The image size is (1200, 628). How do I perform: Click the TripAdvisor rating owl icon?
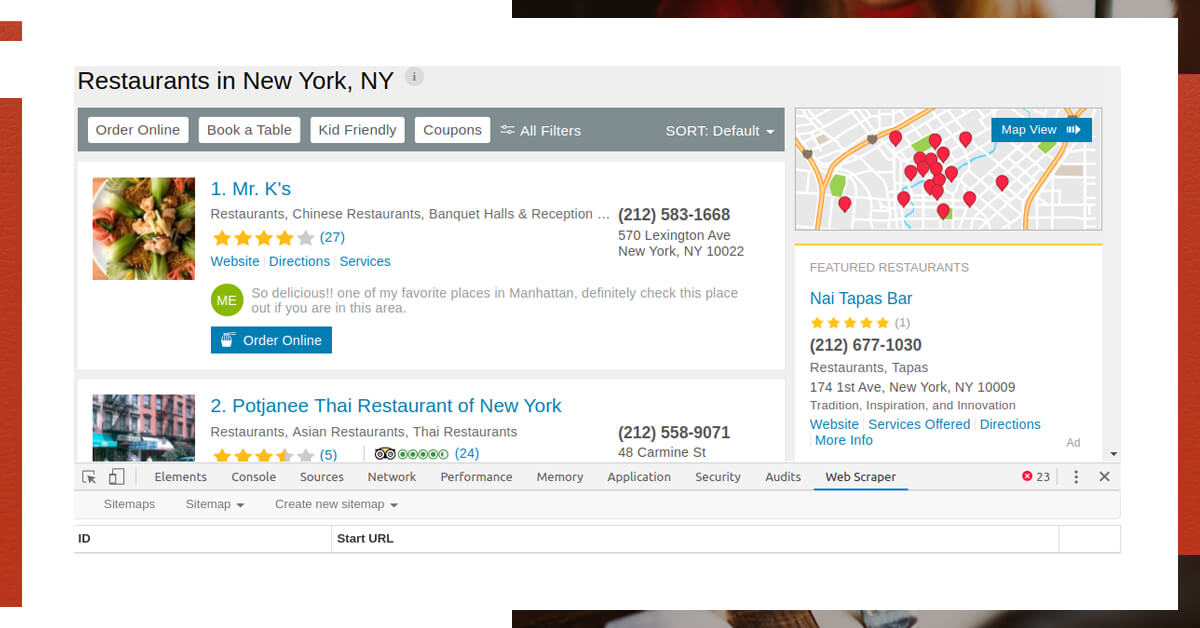click(385, 454)
